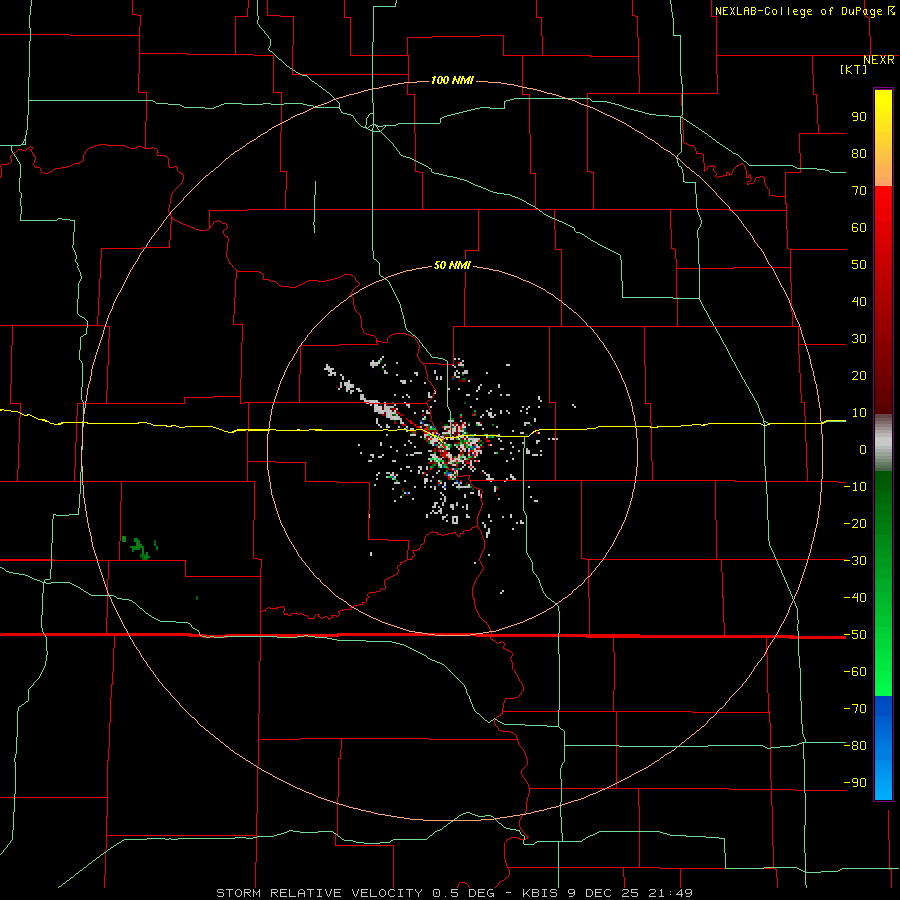Click the 21:49 timestamp in caption
The image size is (900, 900).
(x=670, y=893)
